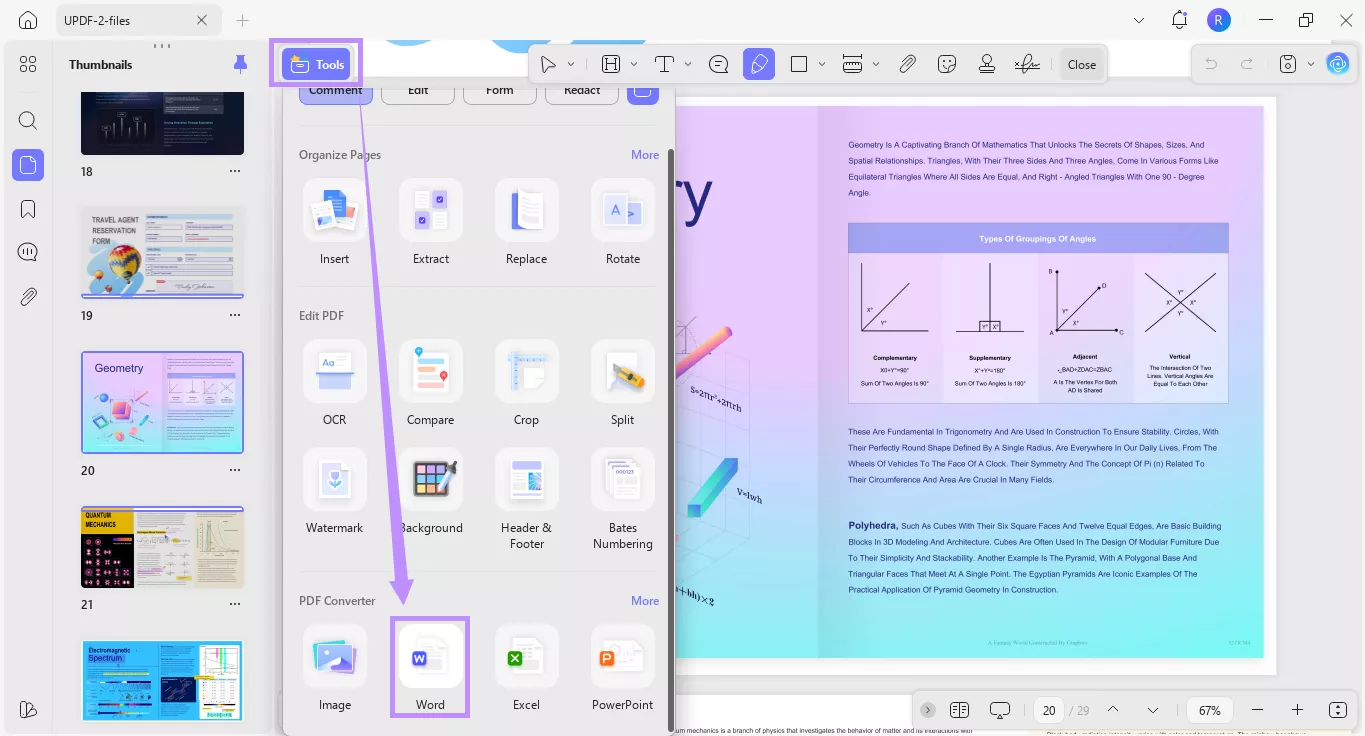Open the shape tool dropdown
1365x736 pixels.
click(x=822, y=63)
